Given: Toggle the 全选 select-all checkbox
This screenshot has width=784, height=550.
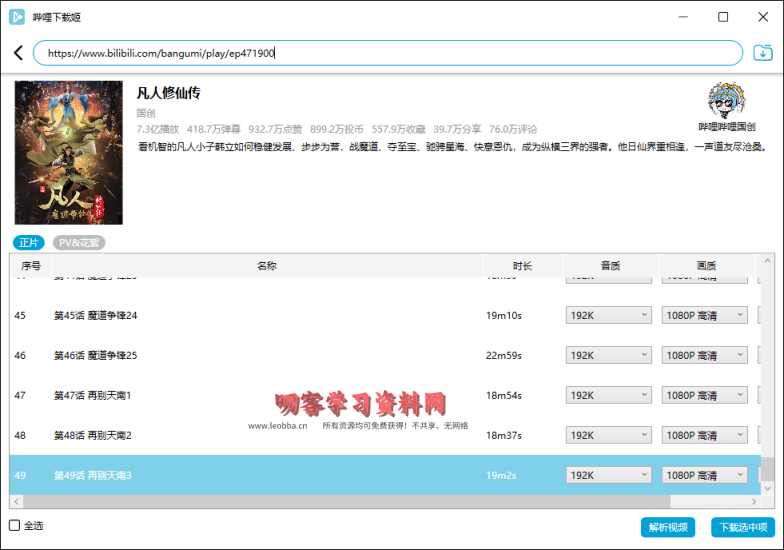Looking at the screenshot, I should pos(14,526).
